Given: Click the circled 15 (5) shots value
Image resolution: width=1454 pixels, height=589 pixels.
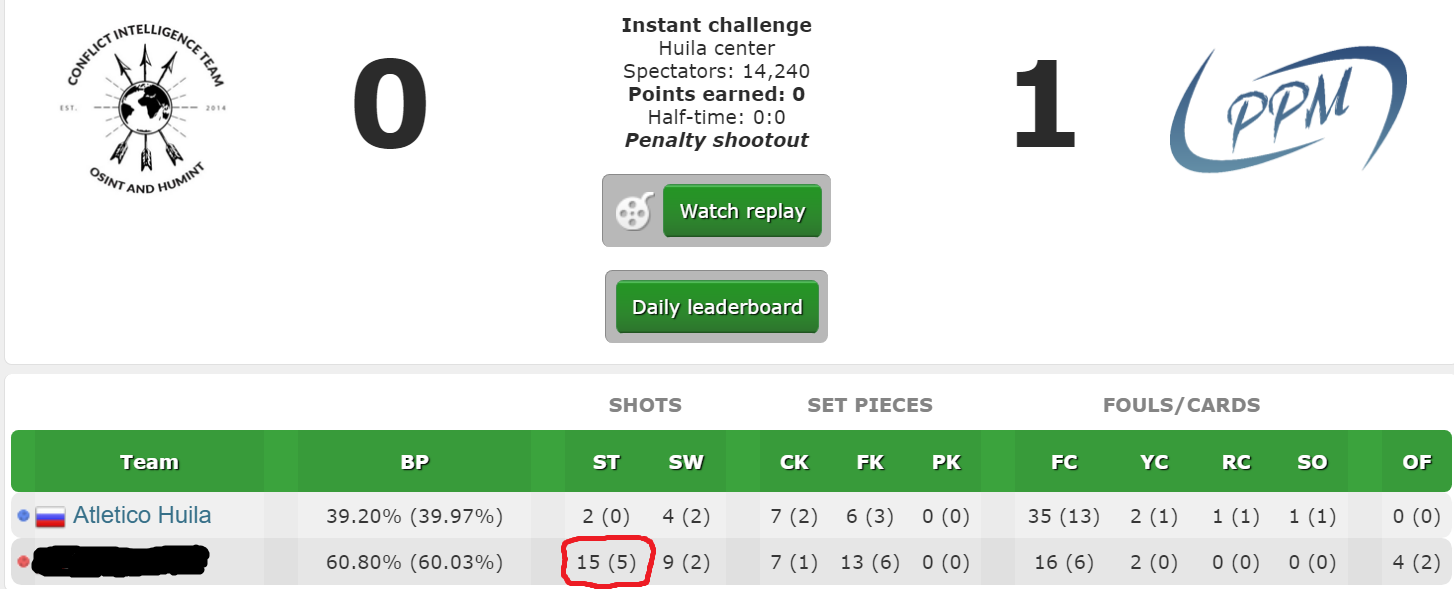Looking at the screenshot, I should click(x=607, y=562).
